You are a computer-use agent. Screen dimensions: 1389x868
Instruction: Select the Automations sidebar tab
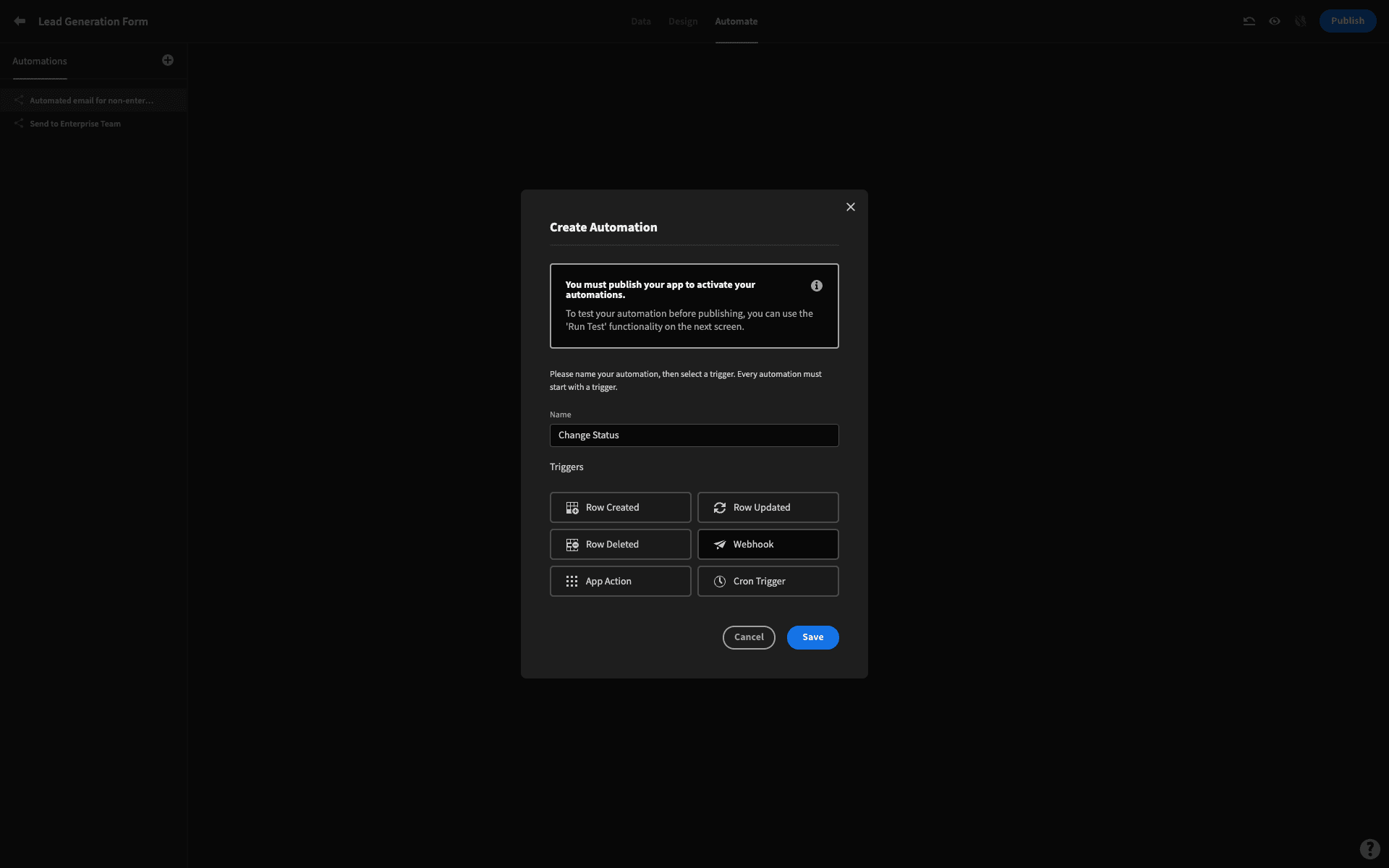click(40, 61)
